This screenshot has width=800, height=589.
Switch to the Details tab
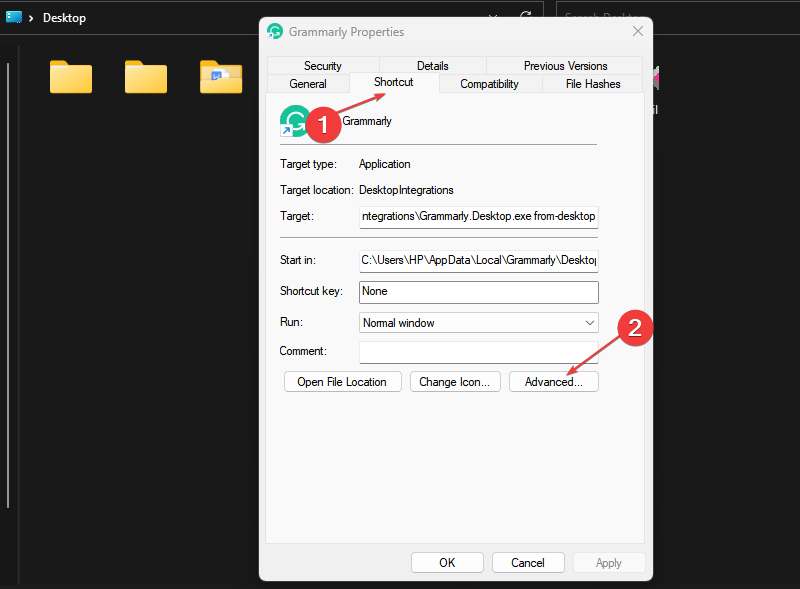click(433, 66)
